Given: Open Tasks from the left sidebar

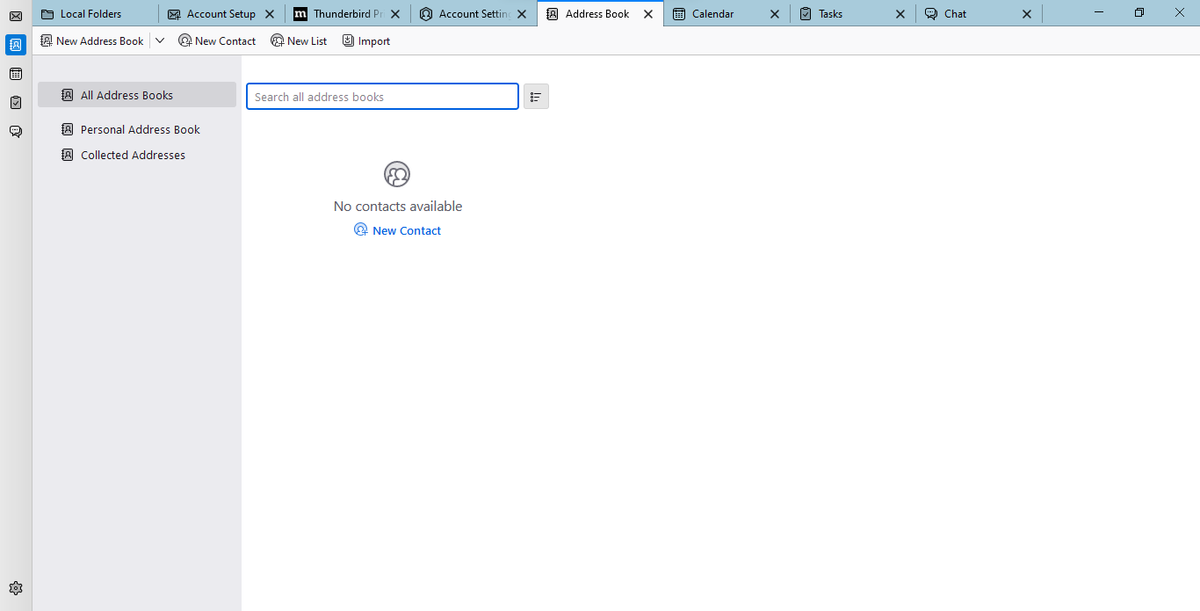Looking at the screenshot, I should (15, 102).
